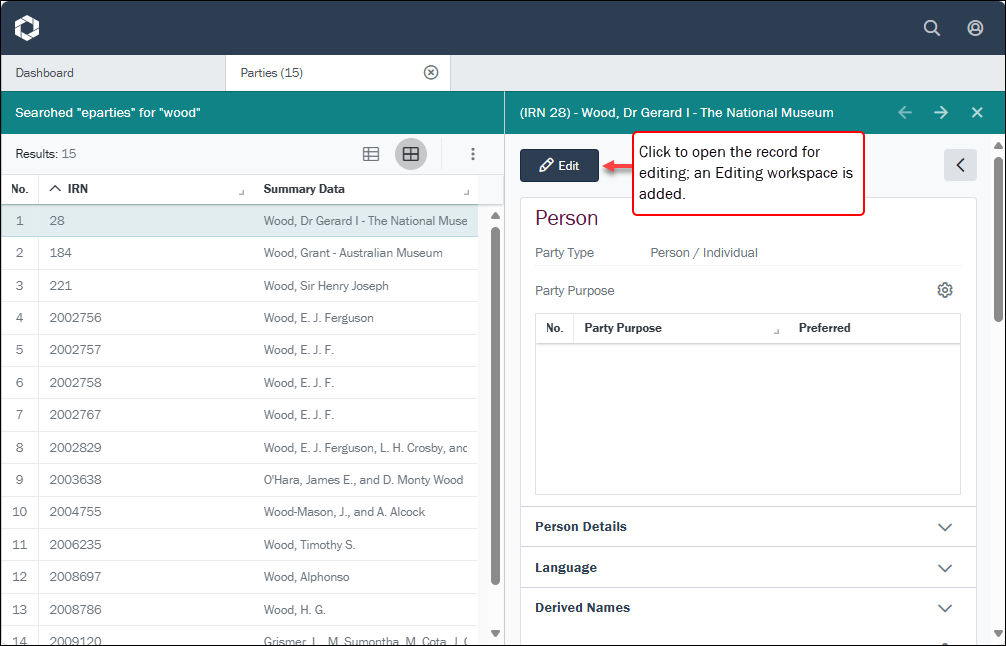The height and width of the screenshot is (646, 1006).
Task: Click the application logo in top-left
Action: coord(27,28)
